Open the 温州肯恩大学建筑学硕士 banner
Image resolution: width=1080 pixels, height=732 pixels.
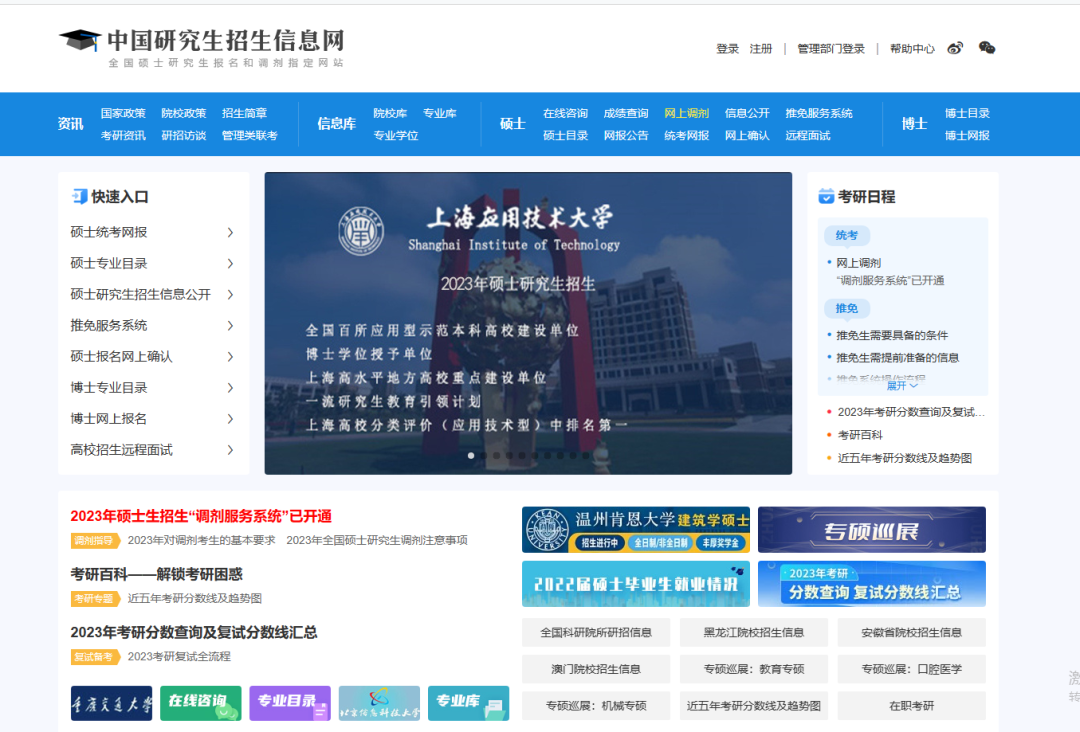pyautogui.click(x=636, y=530)
